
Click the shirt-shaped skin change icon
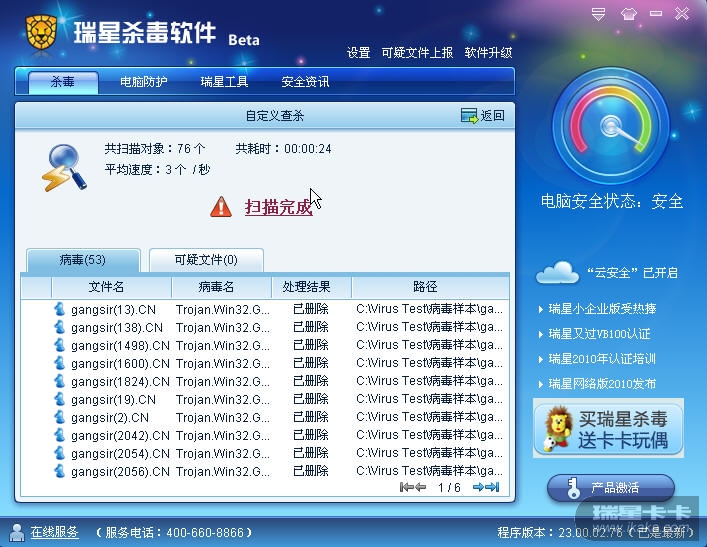coord(629,14)
